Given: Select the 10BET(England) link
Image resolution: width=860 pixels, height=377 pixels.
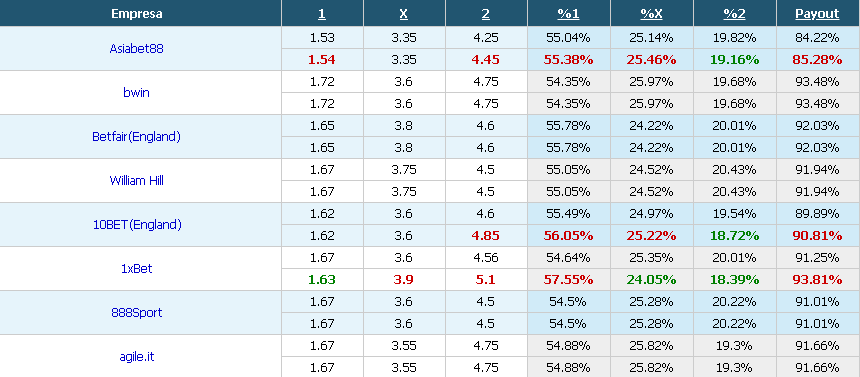Looking at the screenshot, I should pyautogui.click(x=137, y=224).
